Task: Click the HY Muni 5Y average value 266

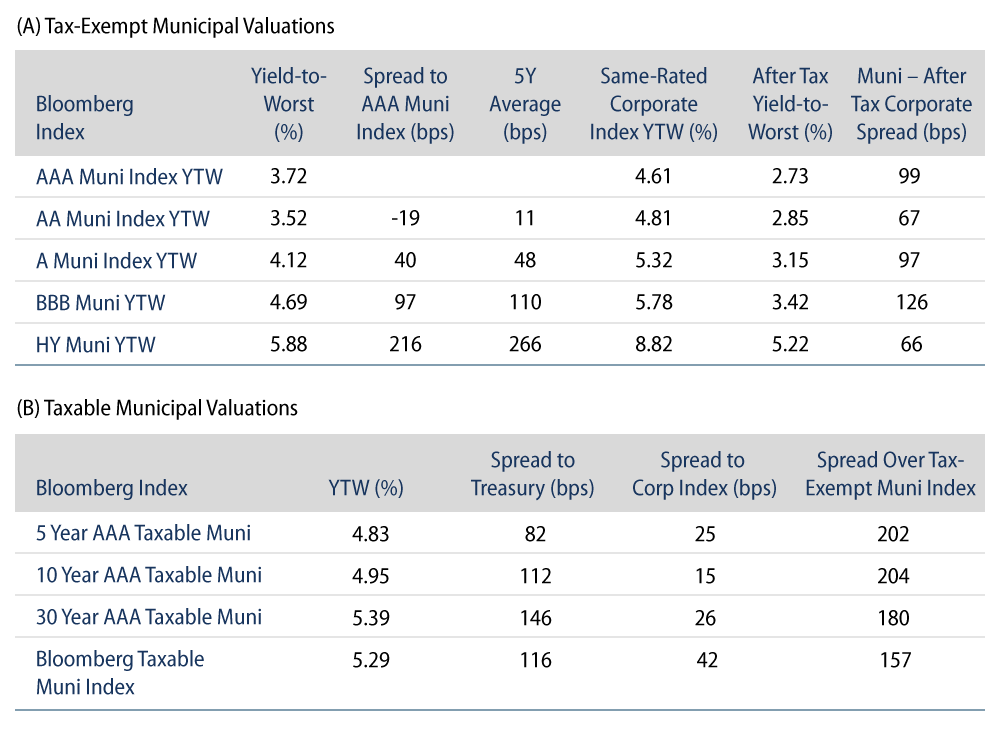Action: (525, 345)
